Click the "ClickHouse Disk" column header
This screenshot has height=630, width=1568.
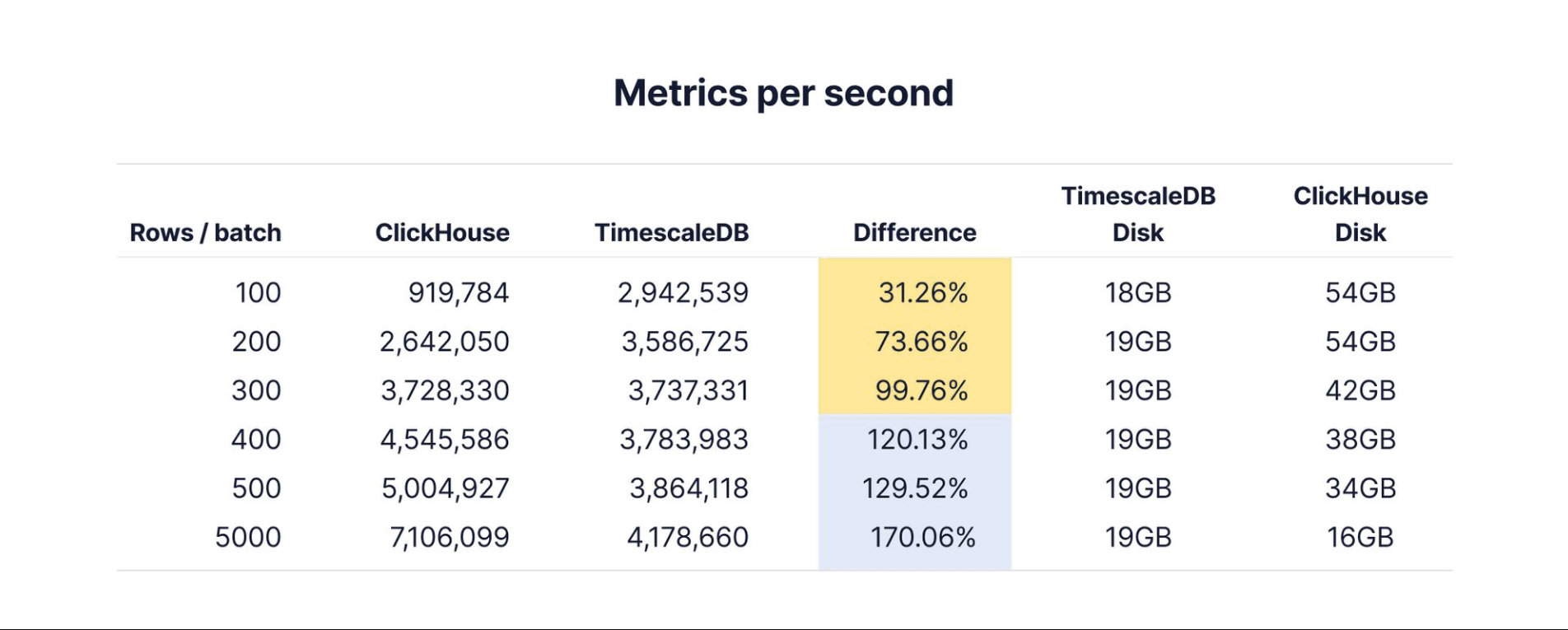point(1360,214)
